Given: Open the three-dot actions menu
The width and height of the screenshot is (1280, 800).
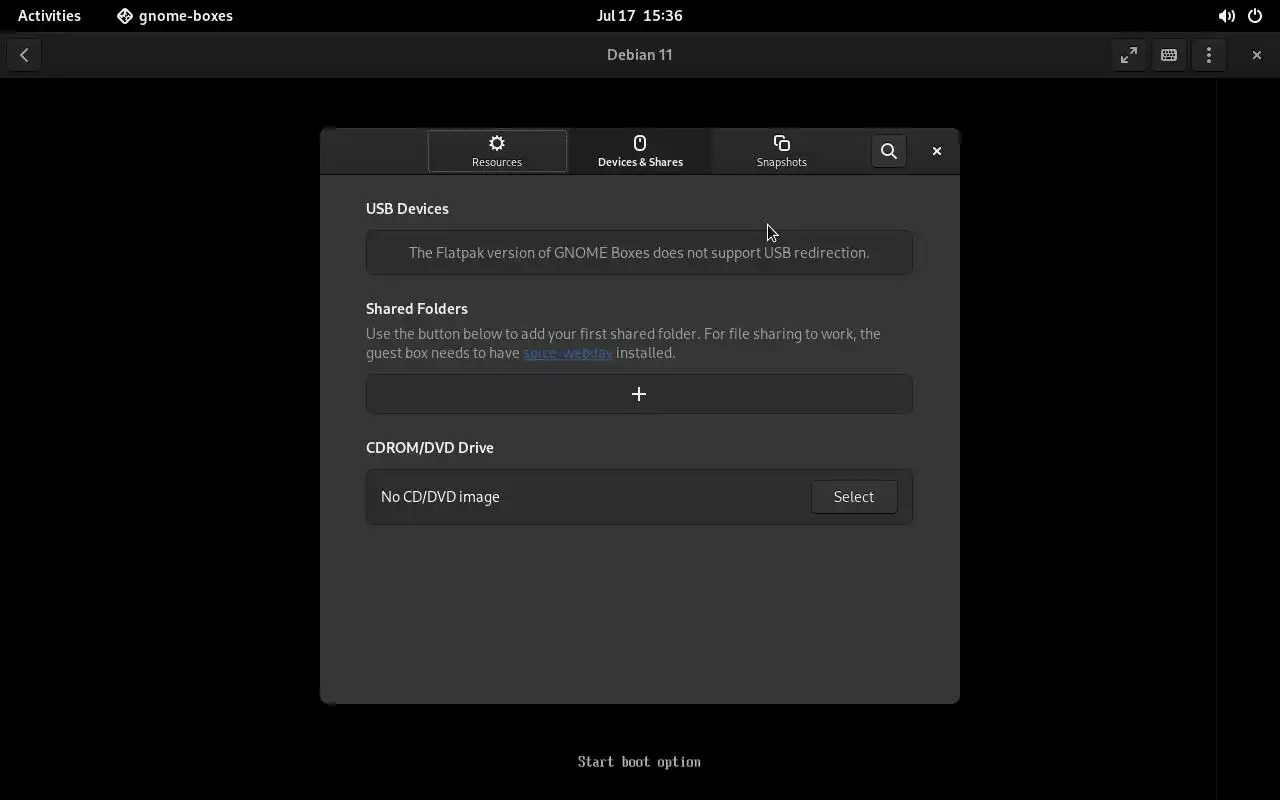Looking at the screenshot, I should [x=1209, y=55].
